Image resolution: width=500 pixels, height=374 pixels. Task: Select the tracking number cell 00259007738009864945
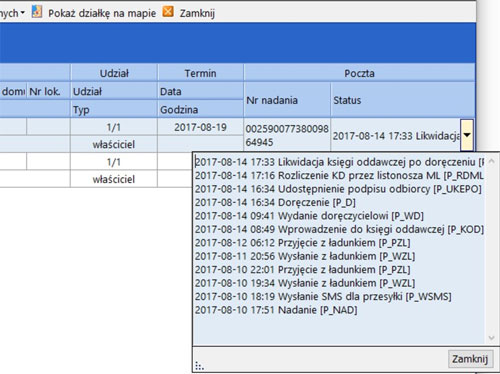pyautogui.click(x=287, y=135)
